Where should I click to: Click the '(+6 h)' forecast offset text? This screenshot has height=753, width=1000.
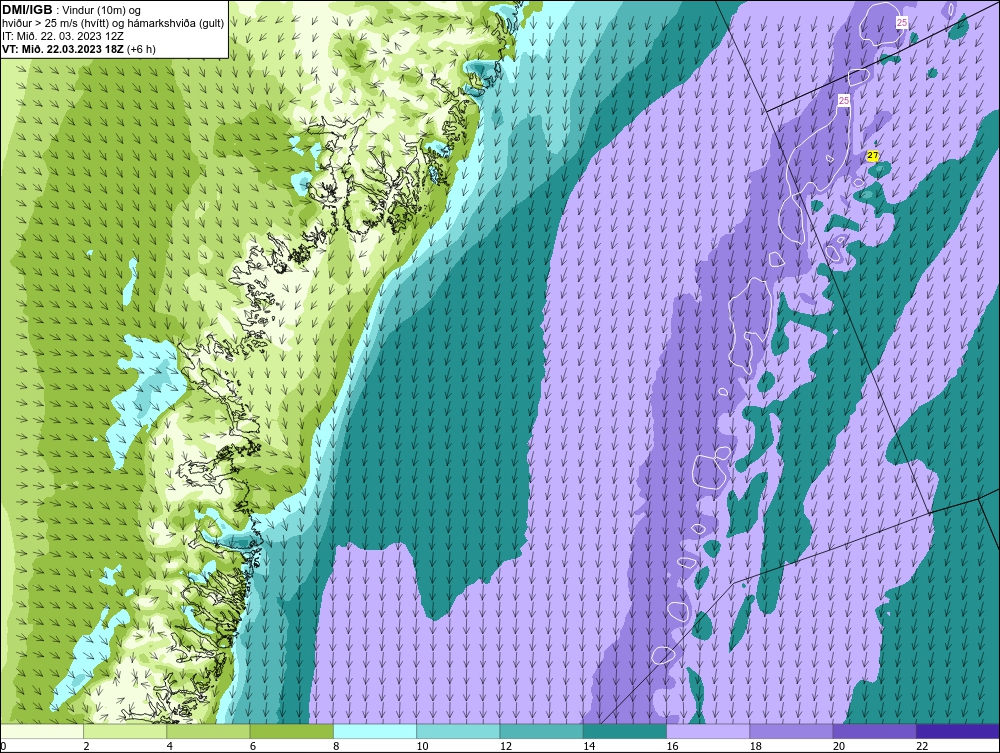(x=142, y=49)
